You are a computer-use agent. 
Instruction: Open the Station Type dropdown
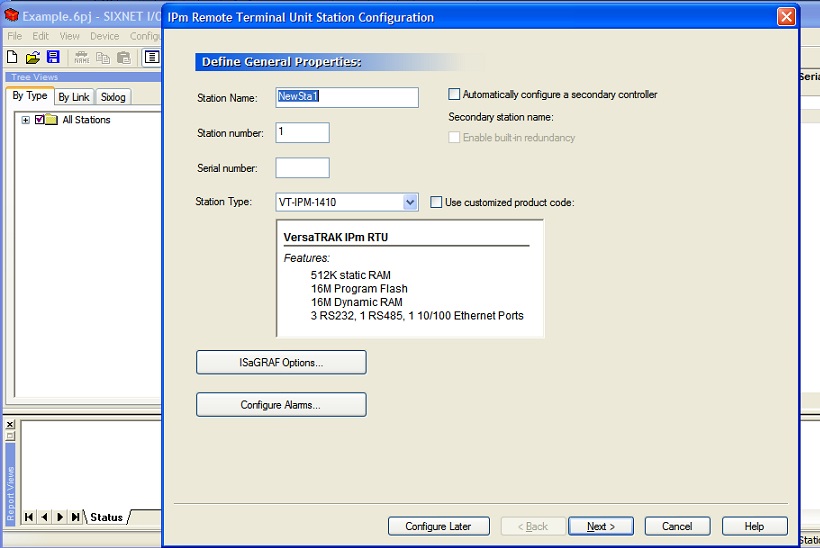(411, 202)
